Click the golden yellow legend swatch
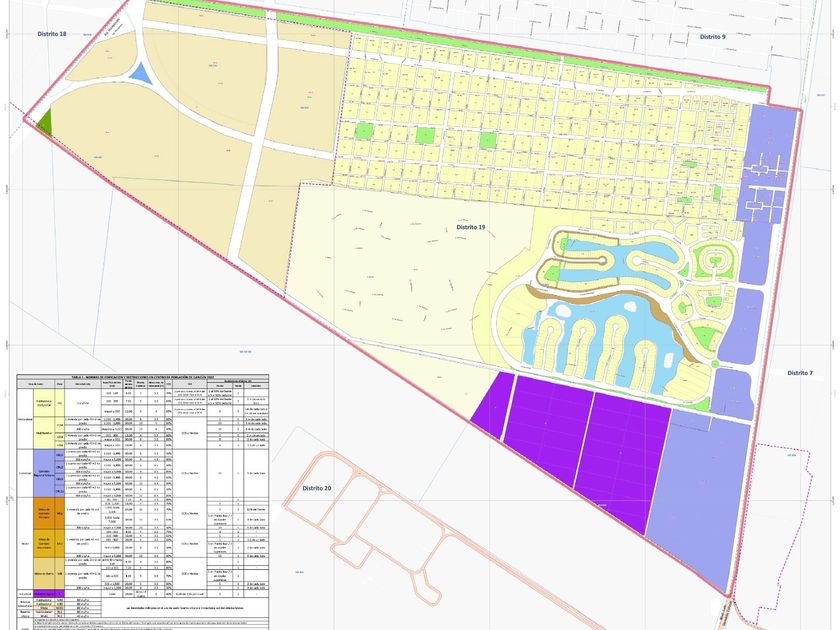Viewport: 840px width, 630px height. [x=49, y=544]
